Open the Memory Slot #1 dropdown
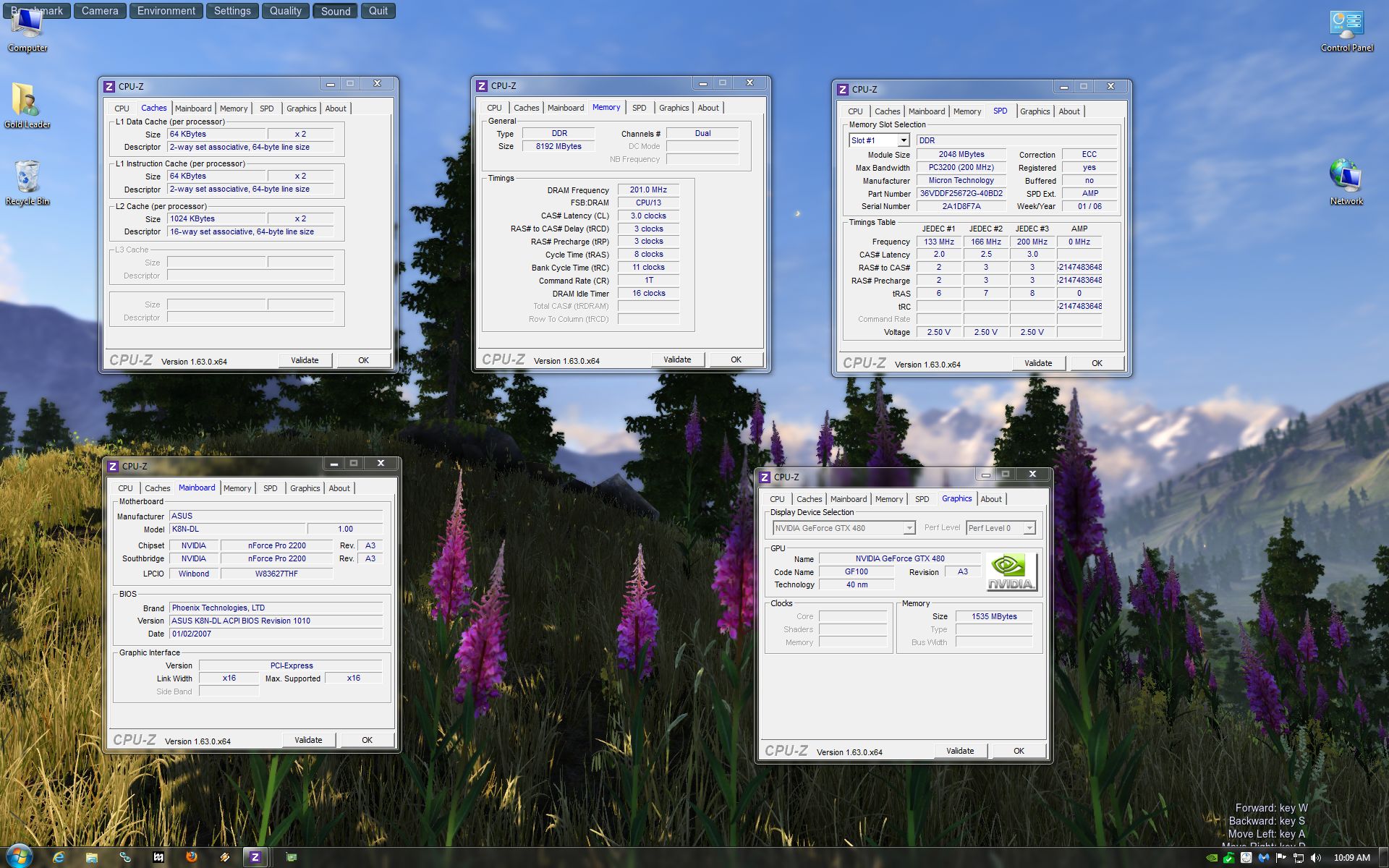This screenshot has width=1389, height=868. tap(904, 140)
